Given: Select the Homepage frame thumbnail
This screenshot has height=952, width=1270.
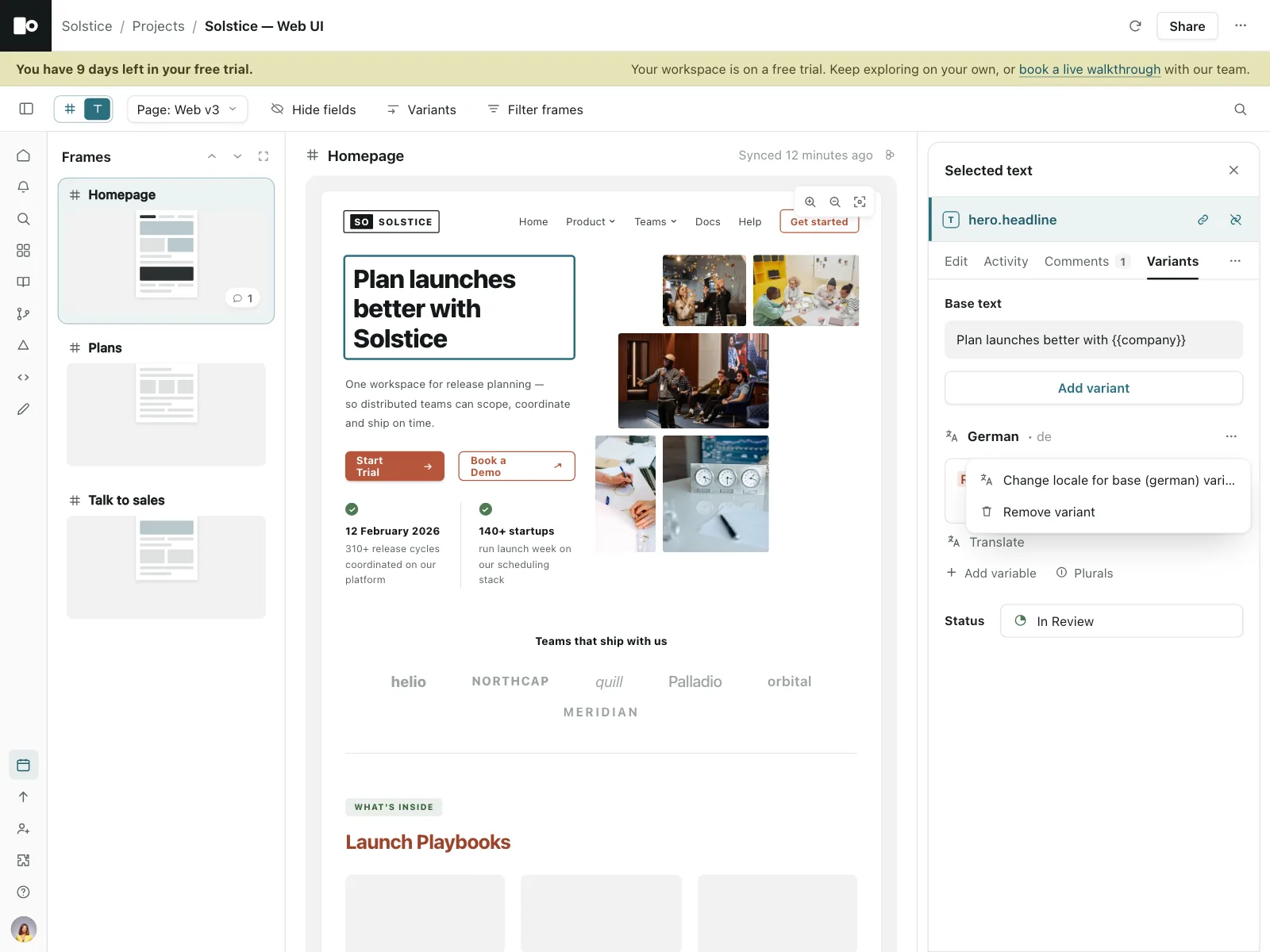Looking at the screenshot, I should tap(166, 251).
